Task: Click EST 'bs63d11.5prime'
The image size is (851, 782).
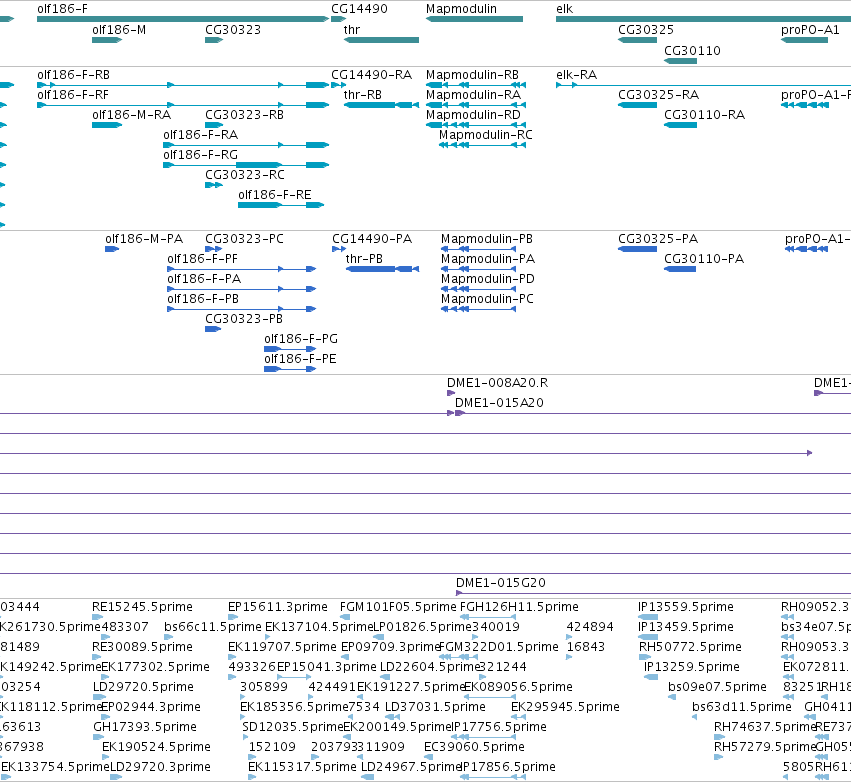Action: coord(742,708)
